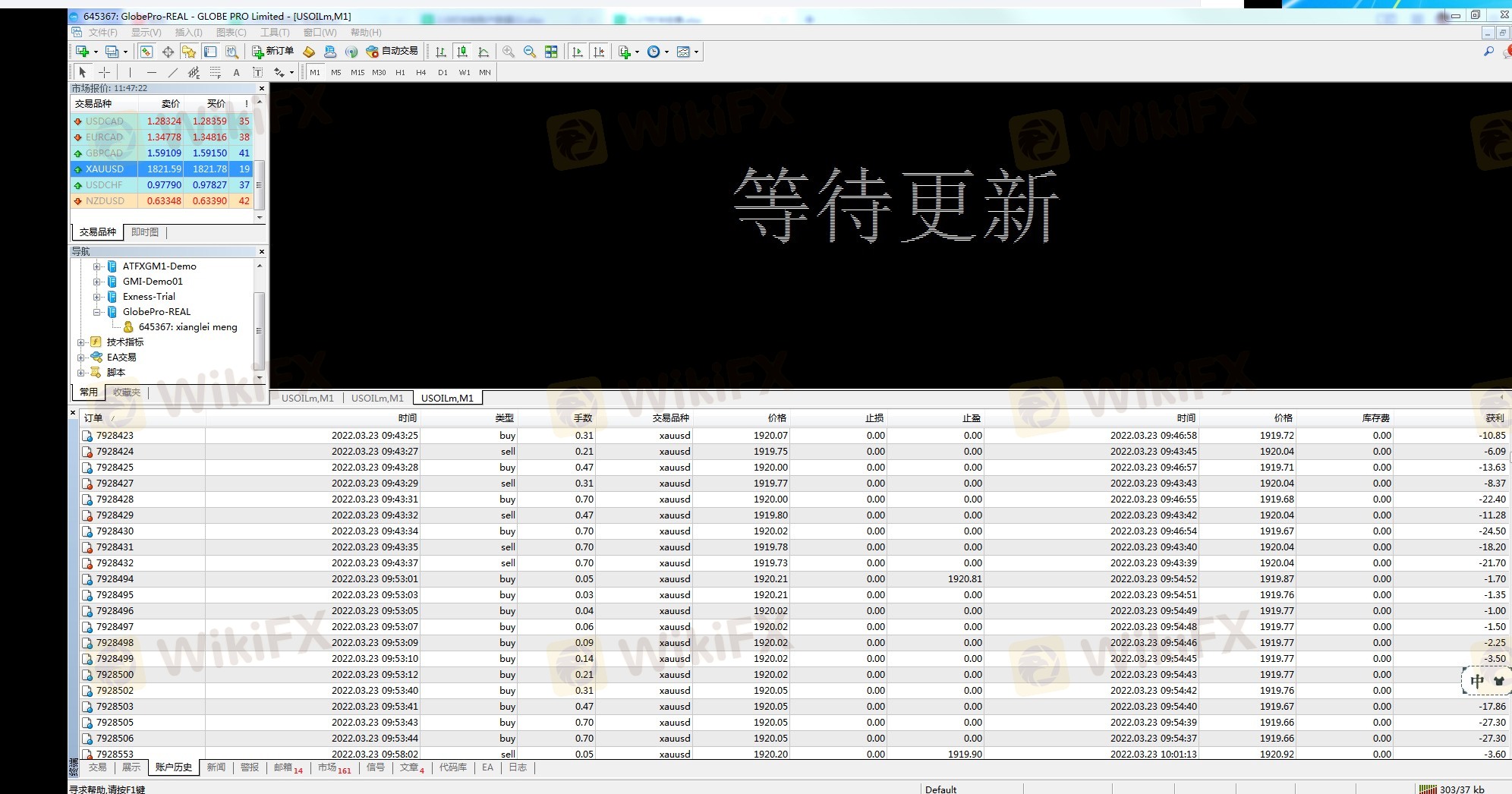
Task: Zoom out on the chart
Action: [530, 52]
